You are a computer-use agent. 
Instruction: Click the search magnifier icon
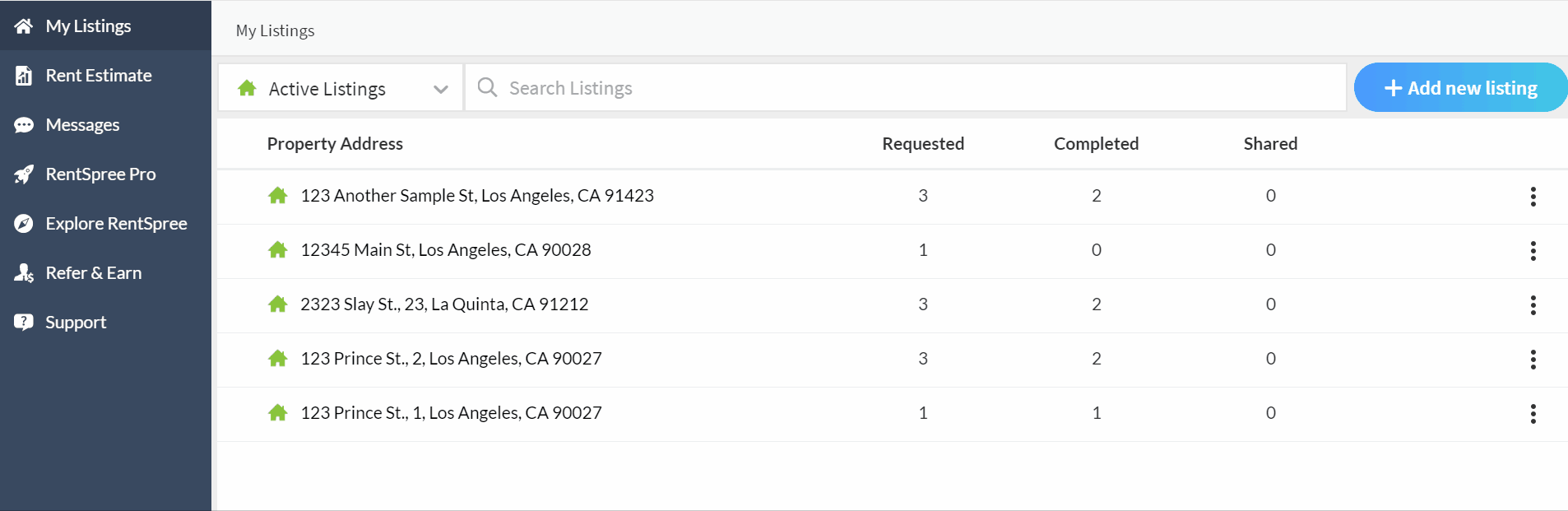tap(487, 87)
